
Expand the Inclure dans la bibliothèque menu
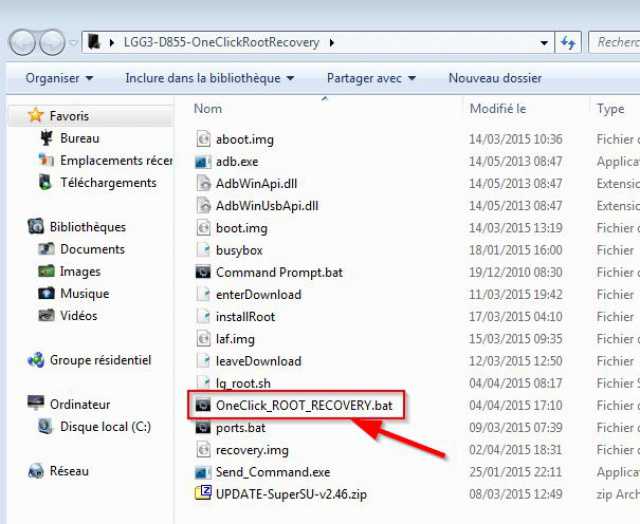click(209, 78)
